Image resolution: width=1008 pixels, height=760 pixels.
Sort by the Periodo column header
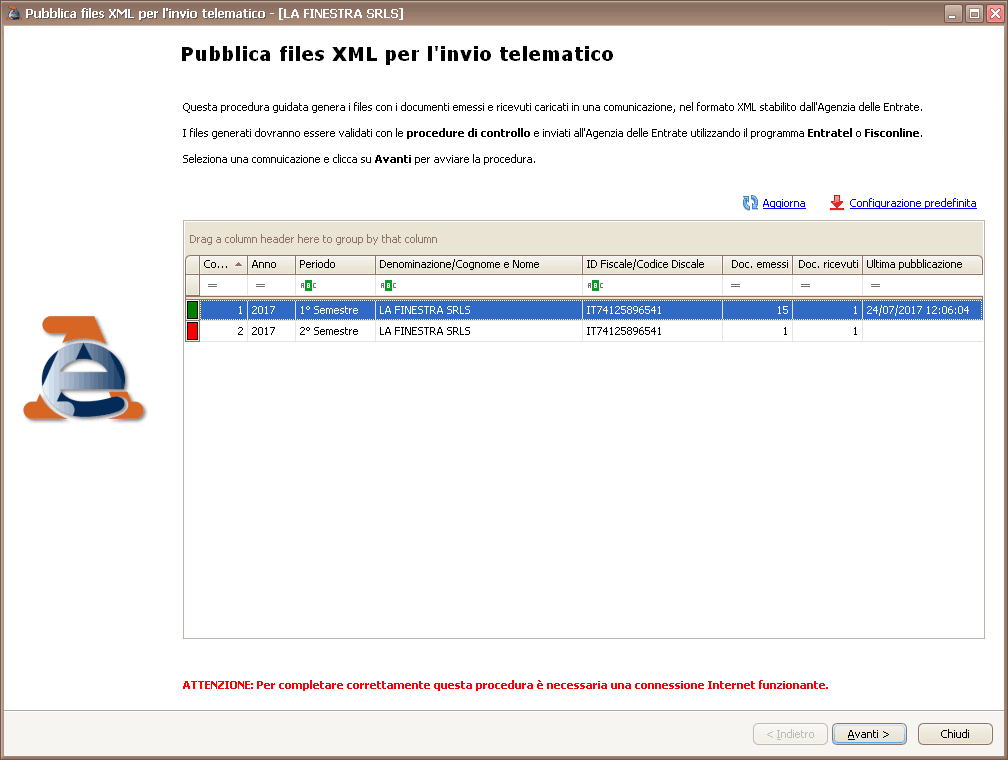click(x=335, y=264)
